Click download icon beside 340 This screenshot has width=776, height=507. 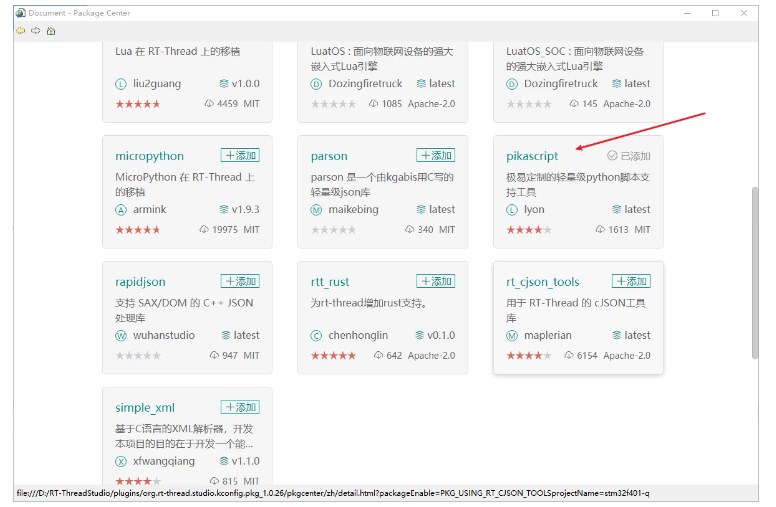[x=410, y=229]
